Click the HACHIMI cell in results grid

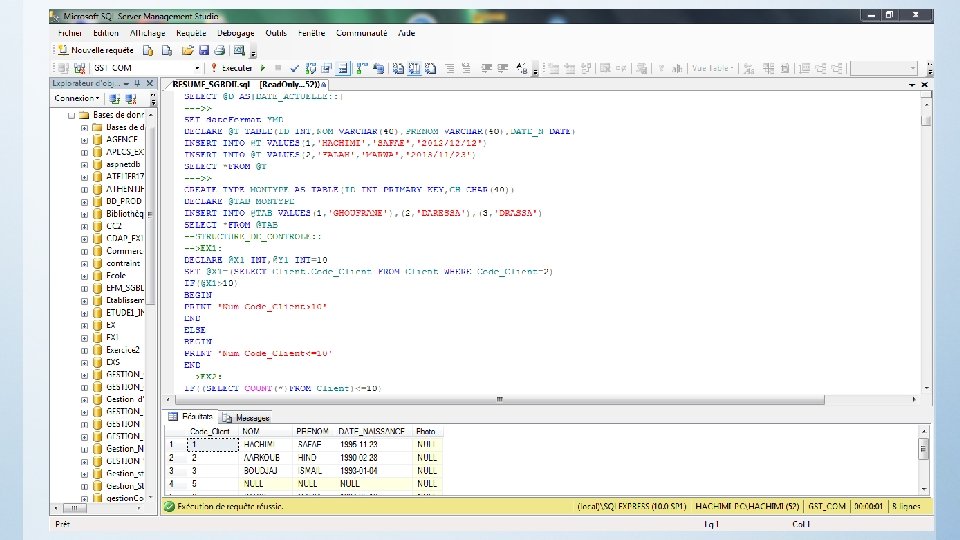pyautogui.click(x=261, y=443)
